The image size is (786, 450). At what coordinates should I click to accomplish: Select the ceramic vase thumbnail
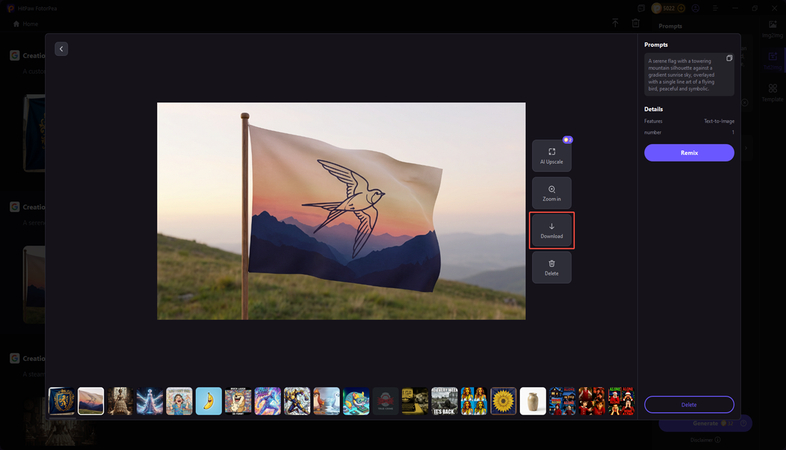click(x=533, y=401)
